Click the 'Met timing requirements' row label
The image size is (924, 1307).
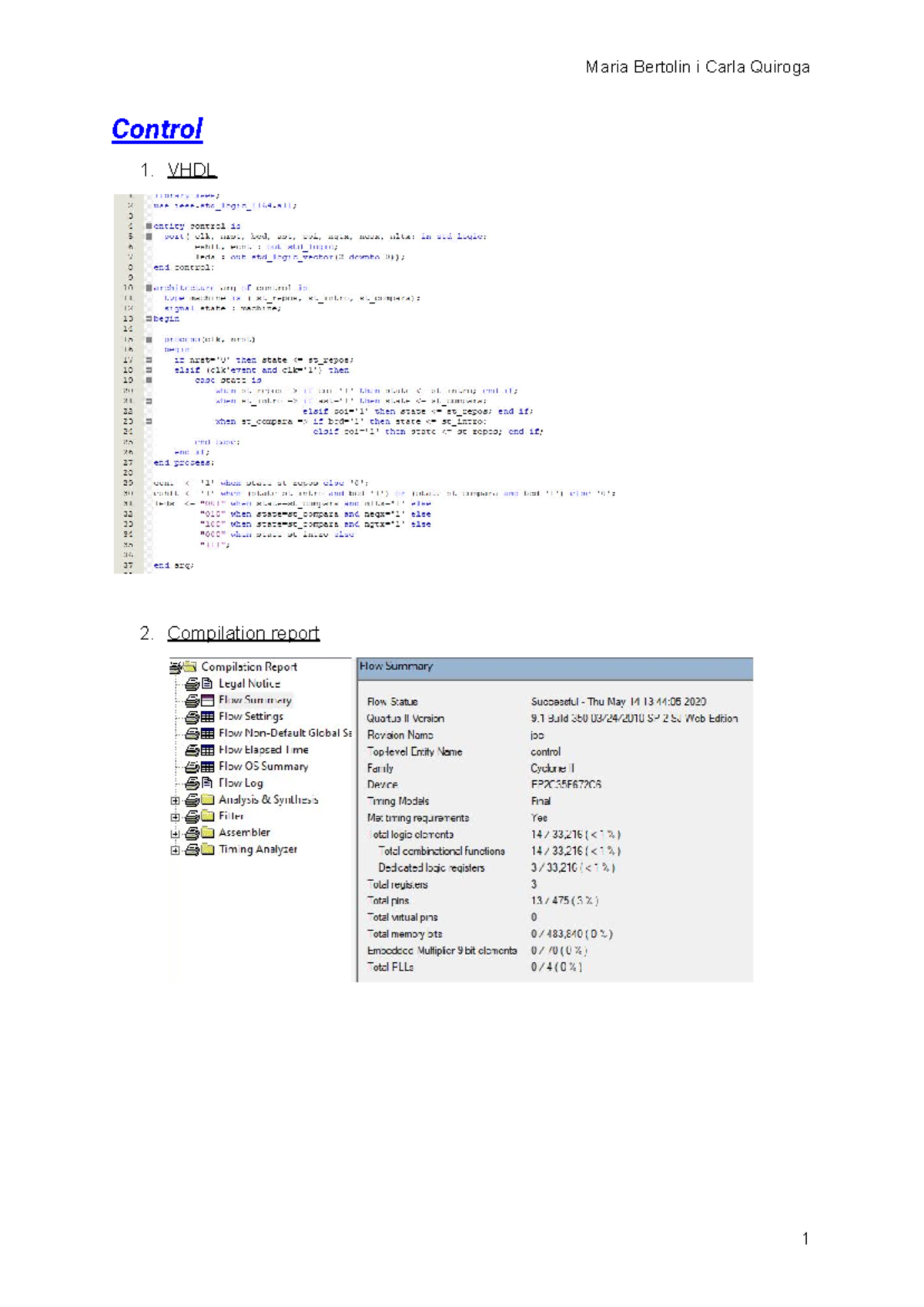pyautogui.click(x=418, y=818)
